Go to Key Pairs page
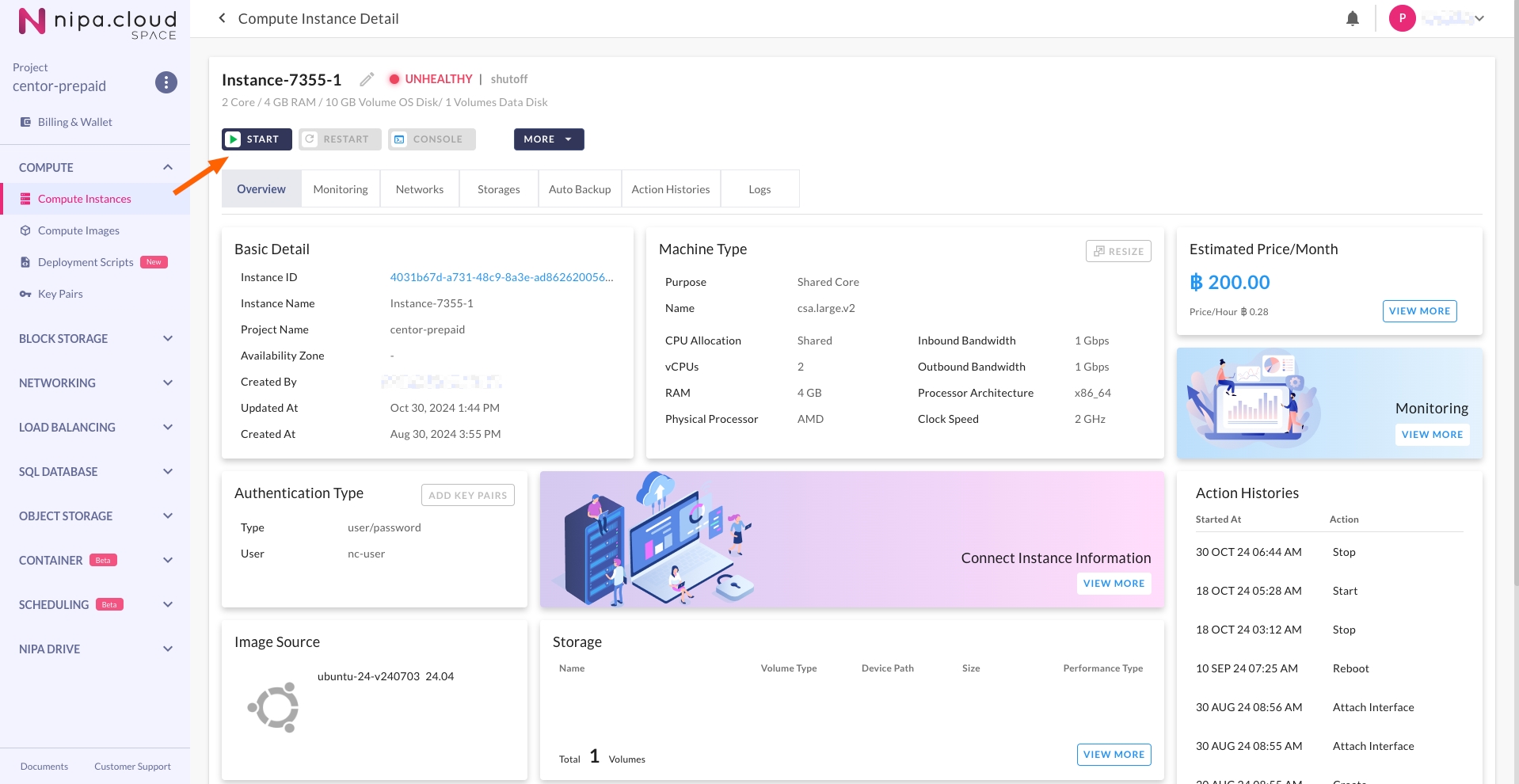This screenshot has height=784, width=1519. pos(60,294)
